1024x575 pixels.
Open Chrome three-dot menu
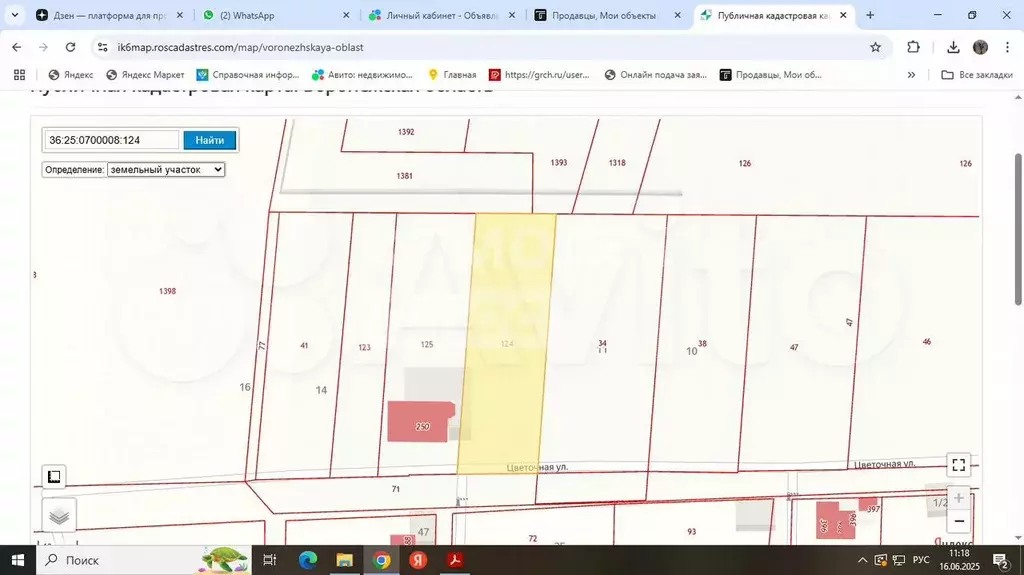[1008, 47]
